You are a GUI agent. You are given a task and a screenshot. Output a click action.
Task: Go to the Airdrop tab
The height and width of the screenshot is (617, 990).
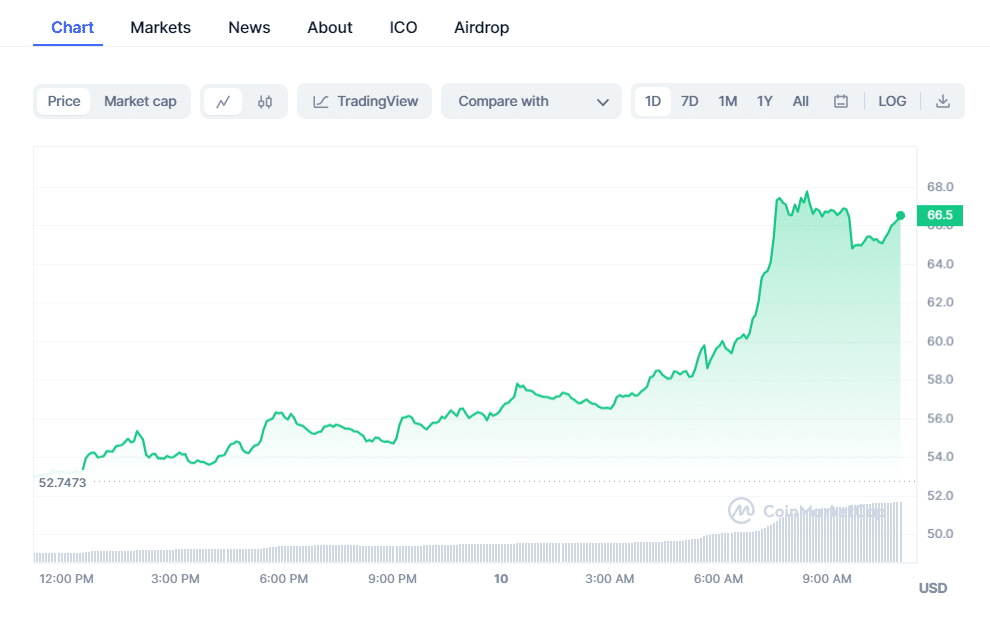[x=481, y=27]
